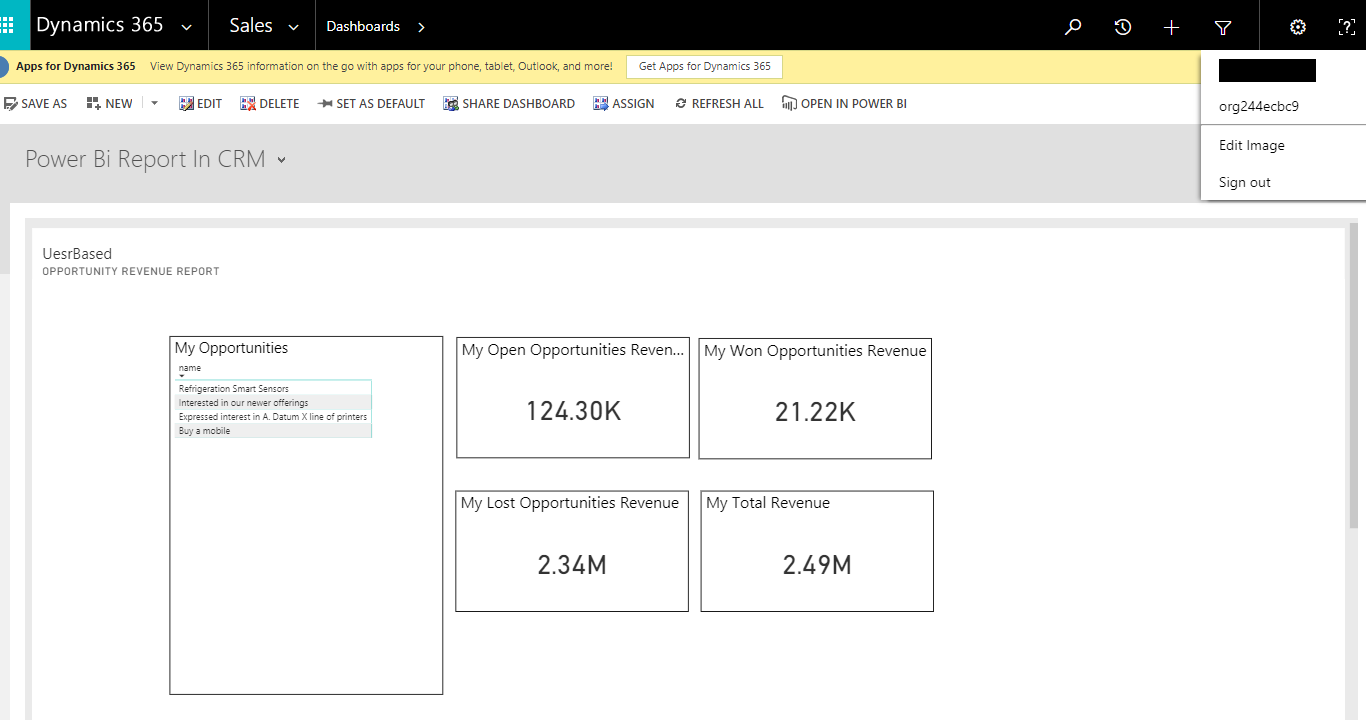1366x720 pixels.
Task: Open the settings gear icon
Action: (x=1298, y=27)
